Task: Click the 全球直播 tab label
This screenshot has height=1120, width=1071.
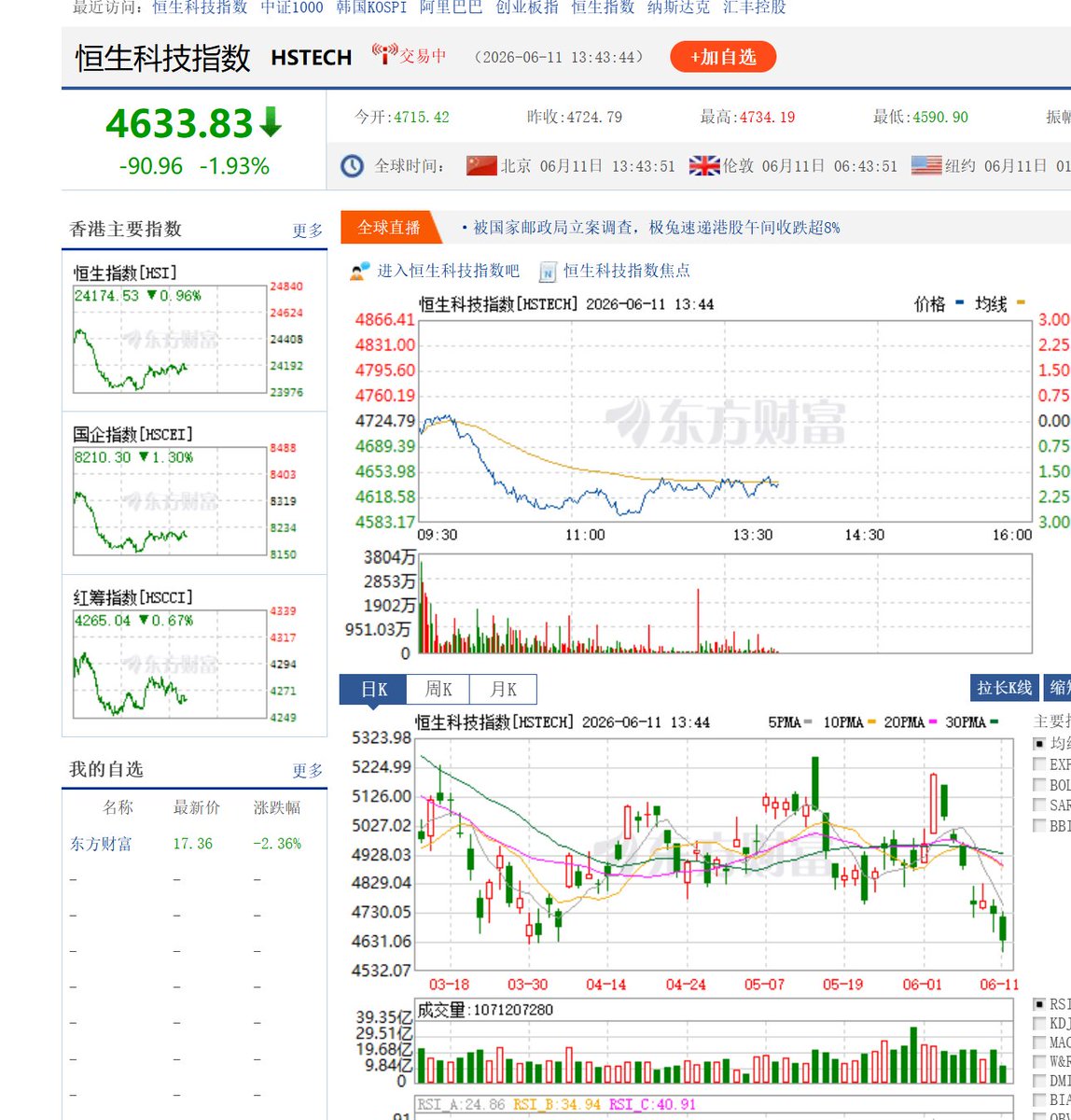Action: click(389, 227)
